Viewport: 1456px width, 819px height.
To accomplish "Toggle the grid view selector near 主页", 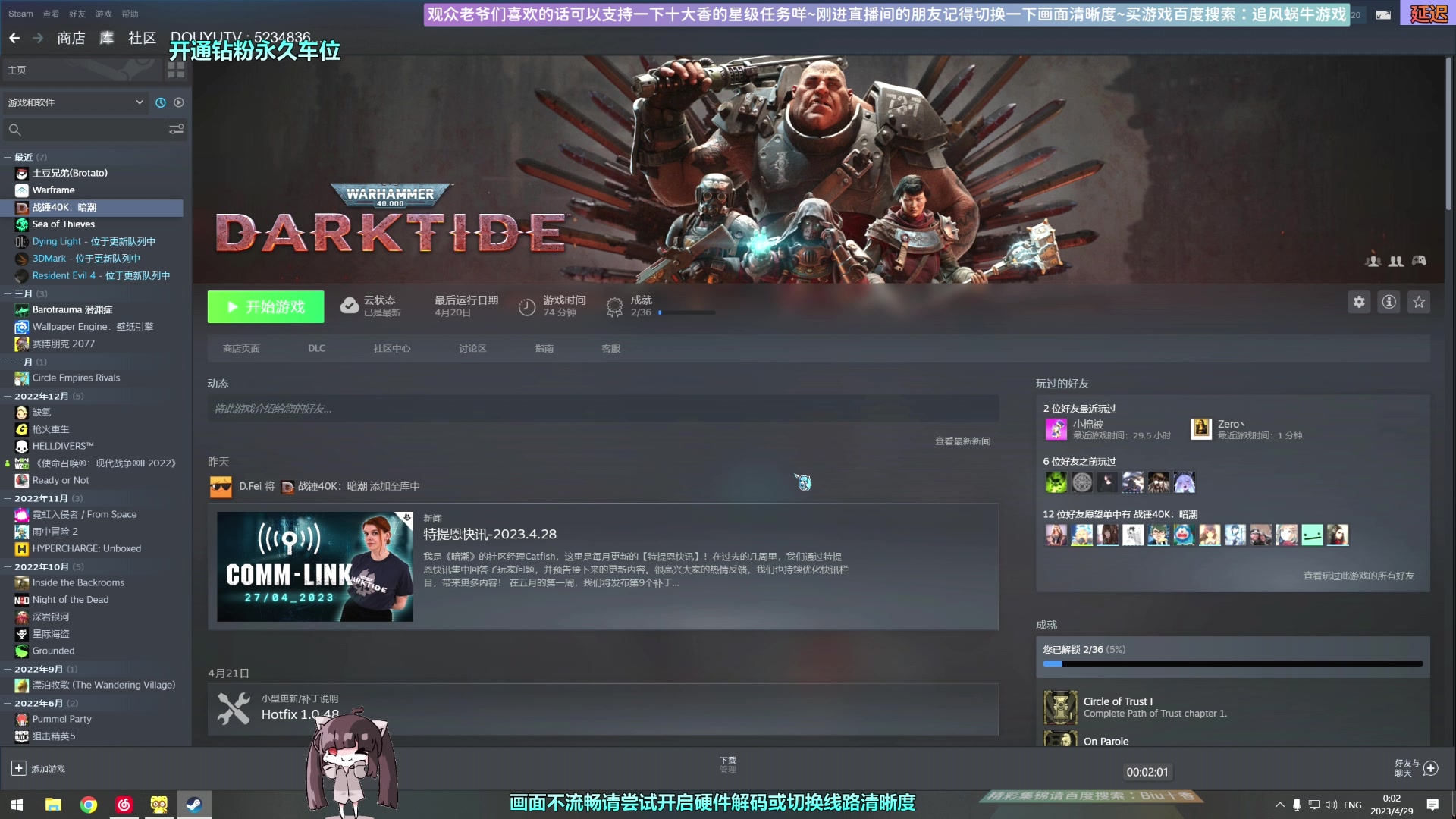I will 176,69.
